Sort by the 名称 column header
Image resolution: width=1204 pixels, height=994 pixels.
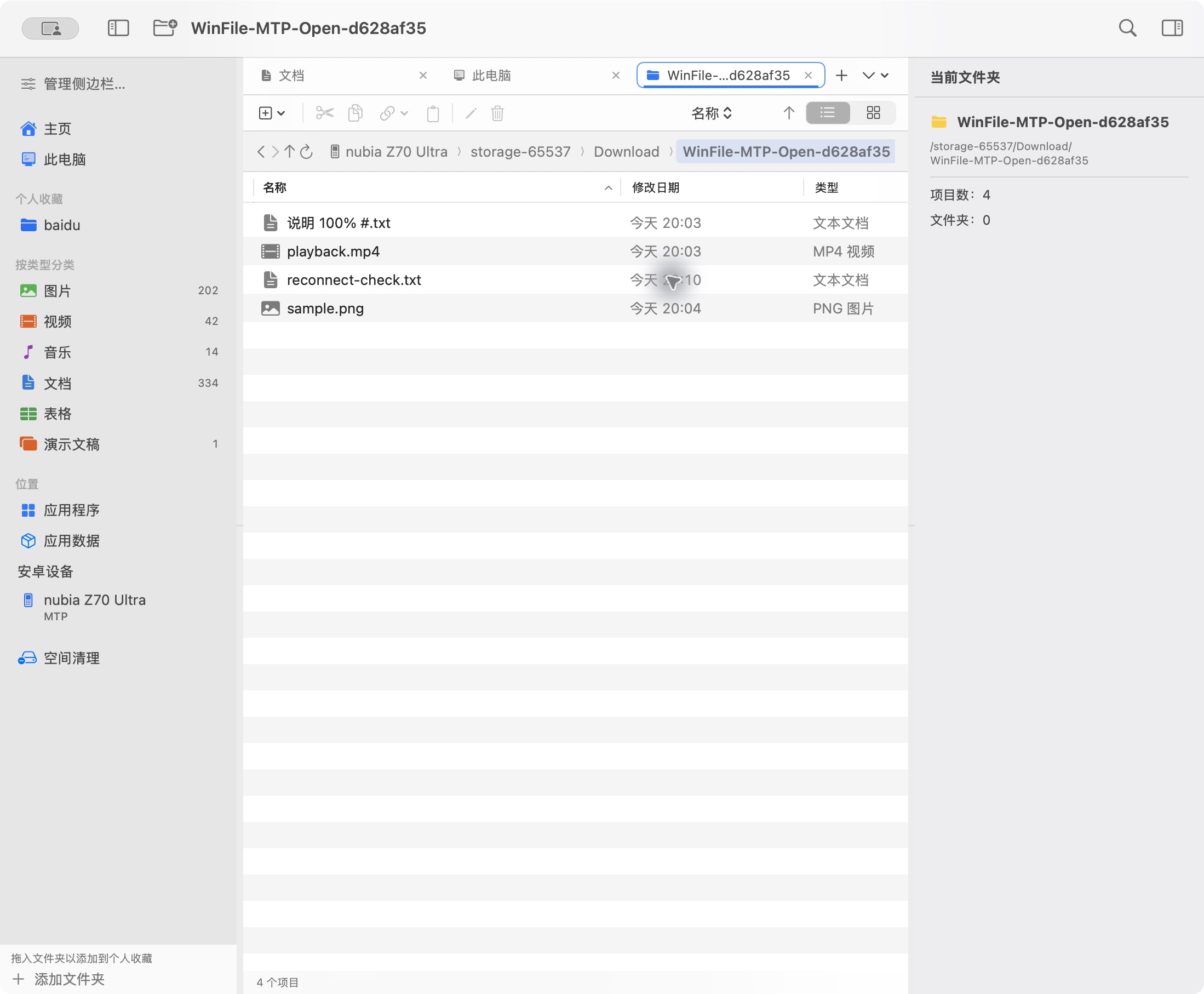tap(437, 188)
